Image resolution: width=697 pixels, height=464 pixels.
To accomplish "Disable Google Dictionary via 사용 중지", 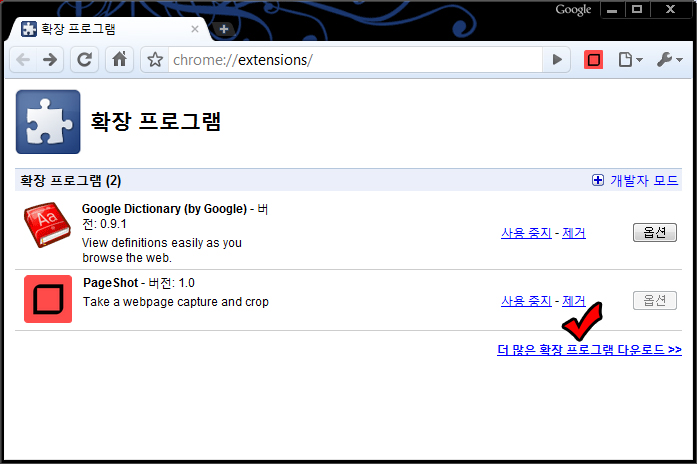I will click(x=526, y=233).
